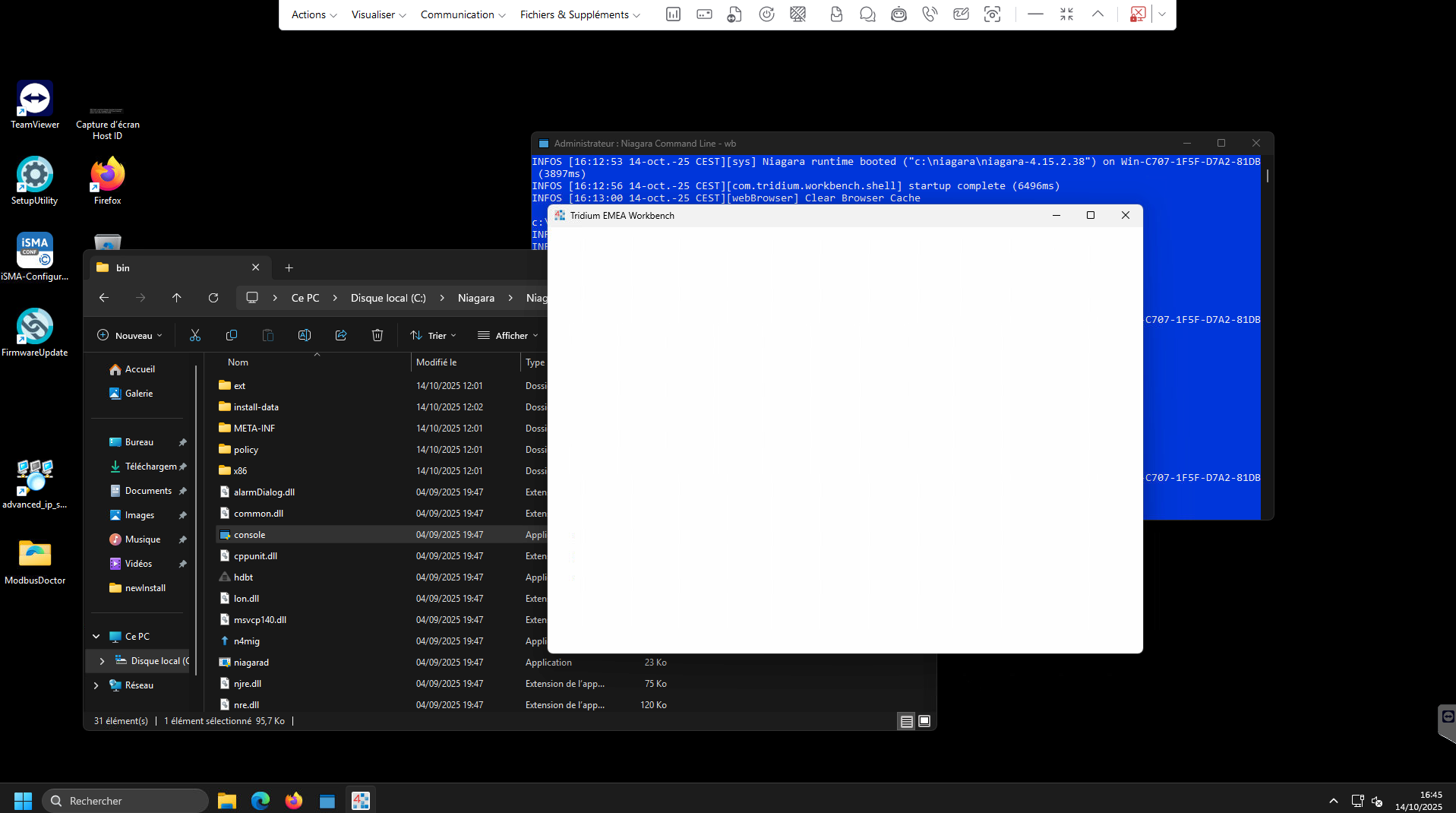Open Documents in the Explorer sidebar
Viewport: 1456px width, 813px height.
(148, 491)
